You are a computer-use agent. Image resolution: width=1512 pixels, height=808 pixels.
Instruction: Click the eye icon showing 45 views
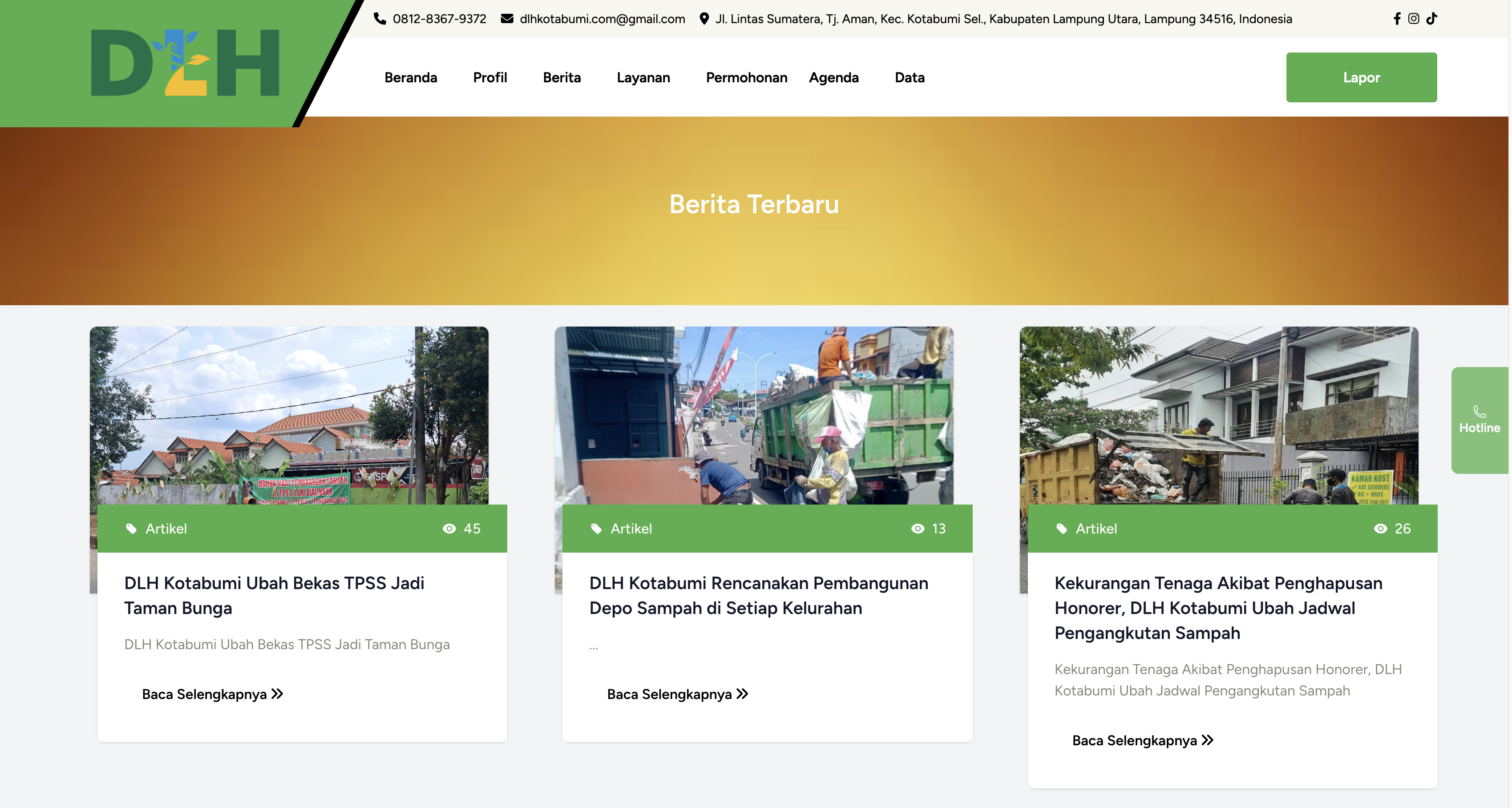point(449,528)
